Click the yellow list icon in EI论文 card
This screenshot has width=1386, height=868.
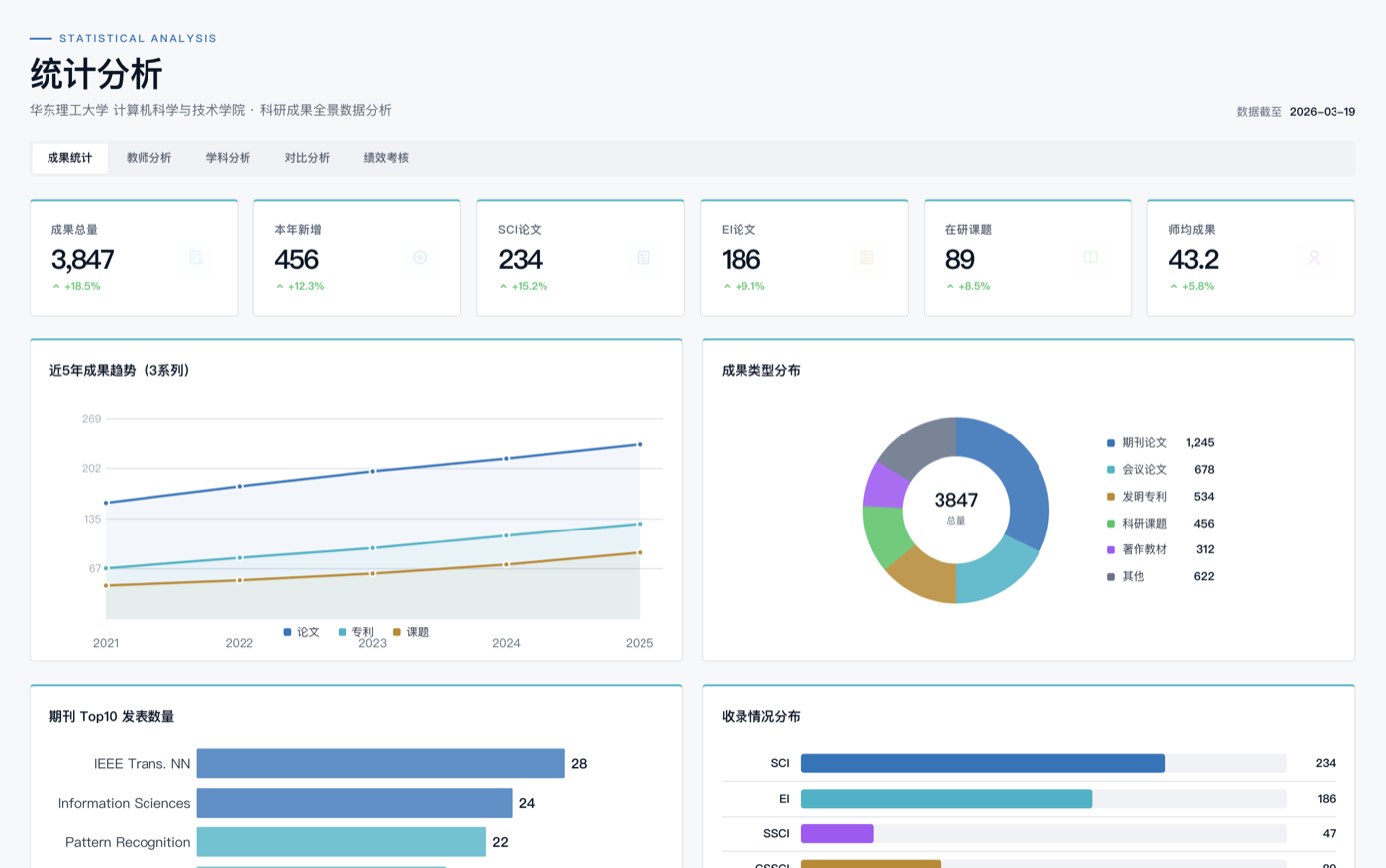(867, 258)
